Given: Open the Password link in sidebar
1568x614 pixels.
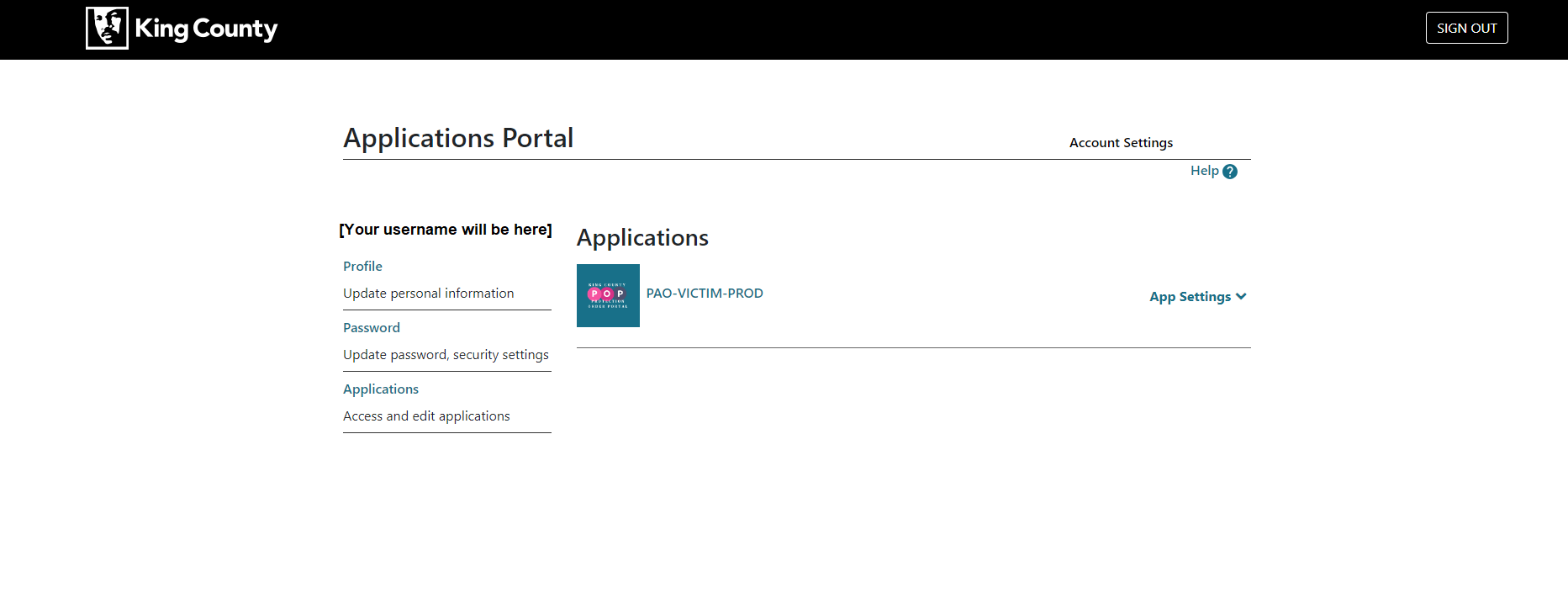Looking at the screenshot, I should (371, 328).
